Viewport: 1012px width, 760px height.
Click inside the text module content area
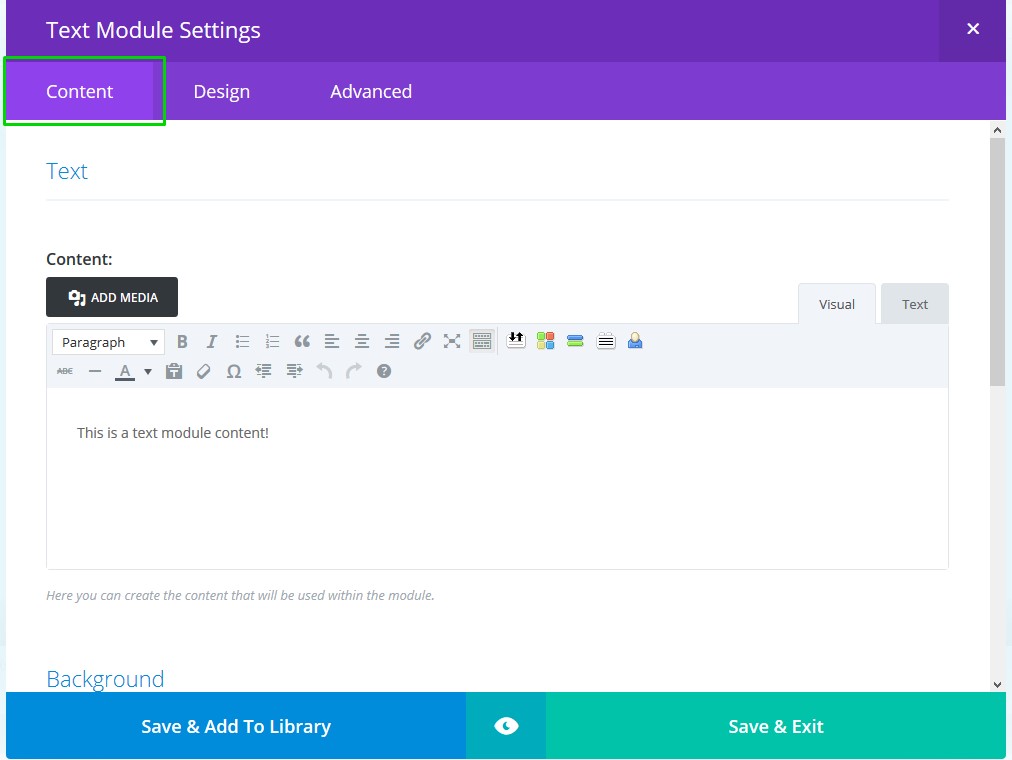[497, 478]
